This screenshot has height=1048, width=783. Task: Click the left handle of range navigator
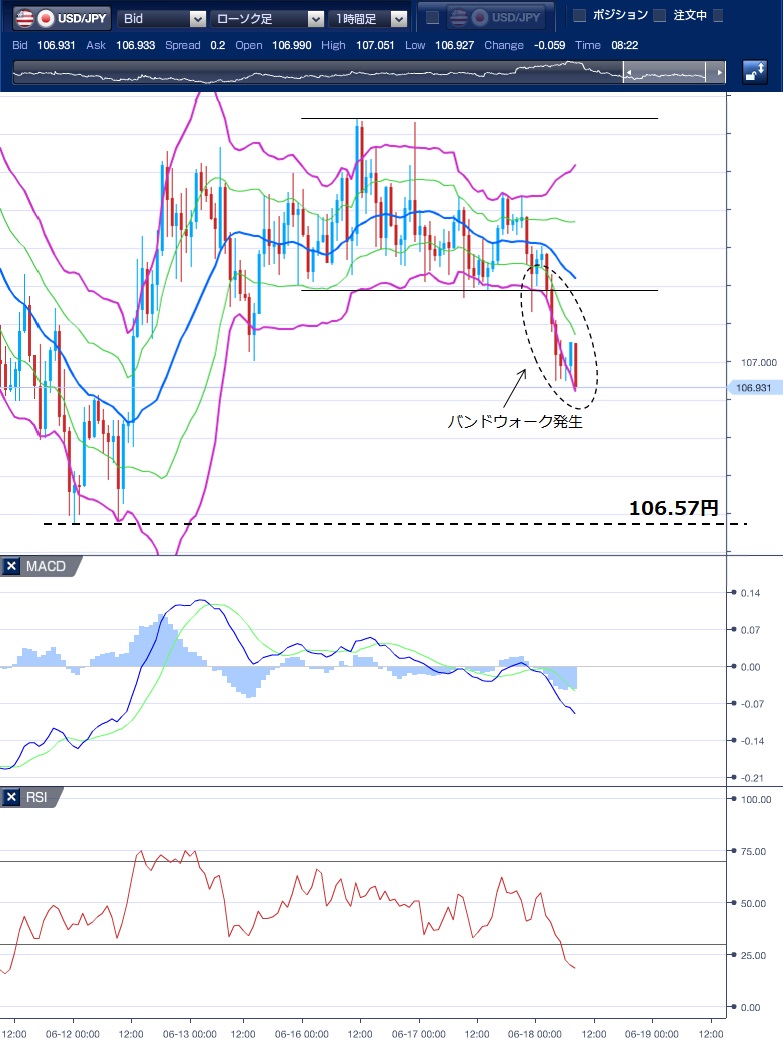click(x=628, y=73)
